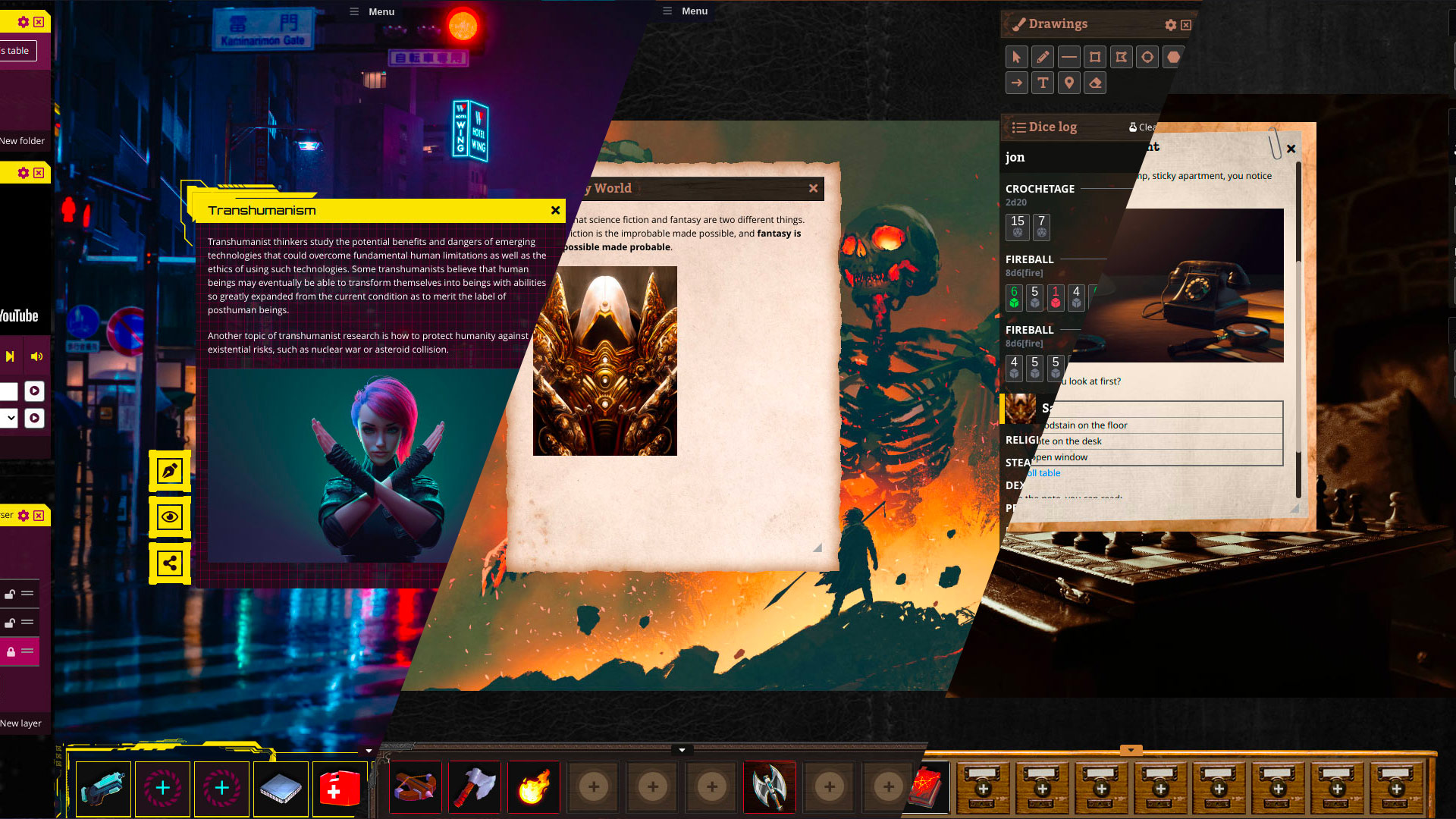Image resolution: width=1456 pixels, height=819 pixels.
Task: Toggle the locked padlock on highlighted layer
Action: click(11, 651)
